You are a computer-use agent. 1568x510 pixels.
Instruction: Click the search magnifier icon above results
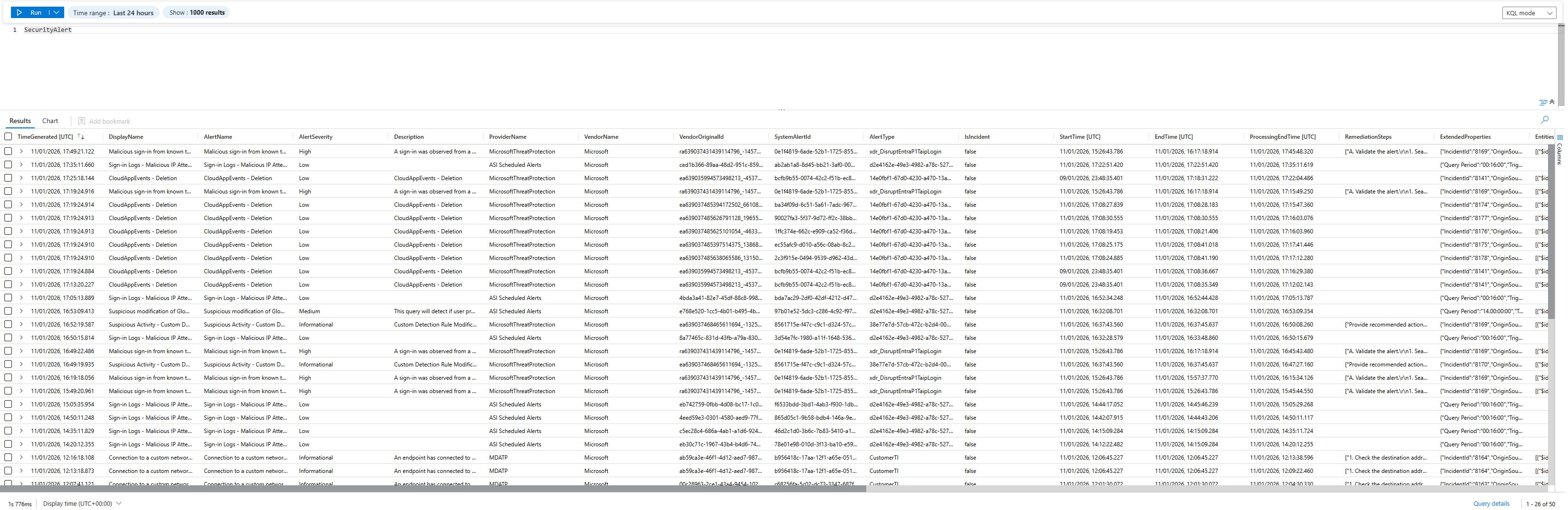(x=1544, y=120)
